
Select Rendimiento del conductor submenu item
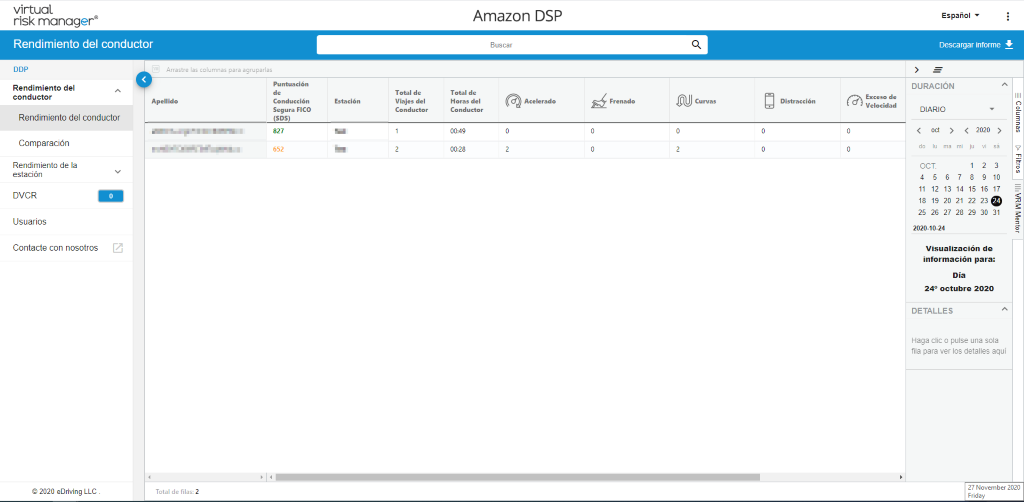click(x=69, y=118)
